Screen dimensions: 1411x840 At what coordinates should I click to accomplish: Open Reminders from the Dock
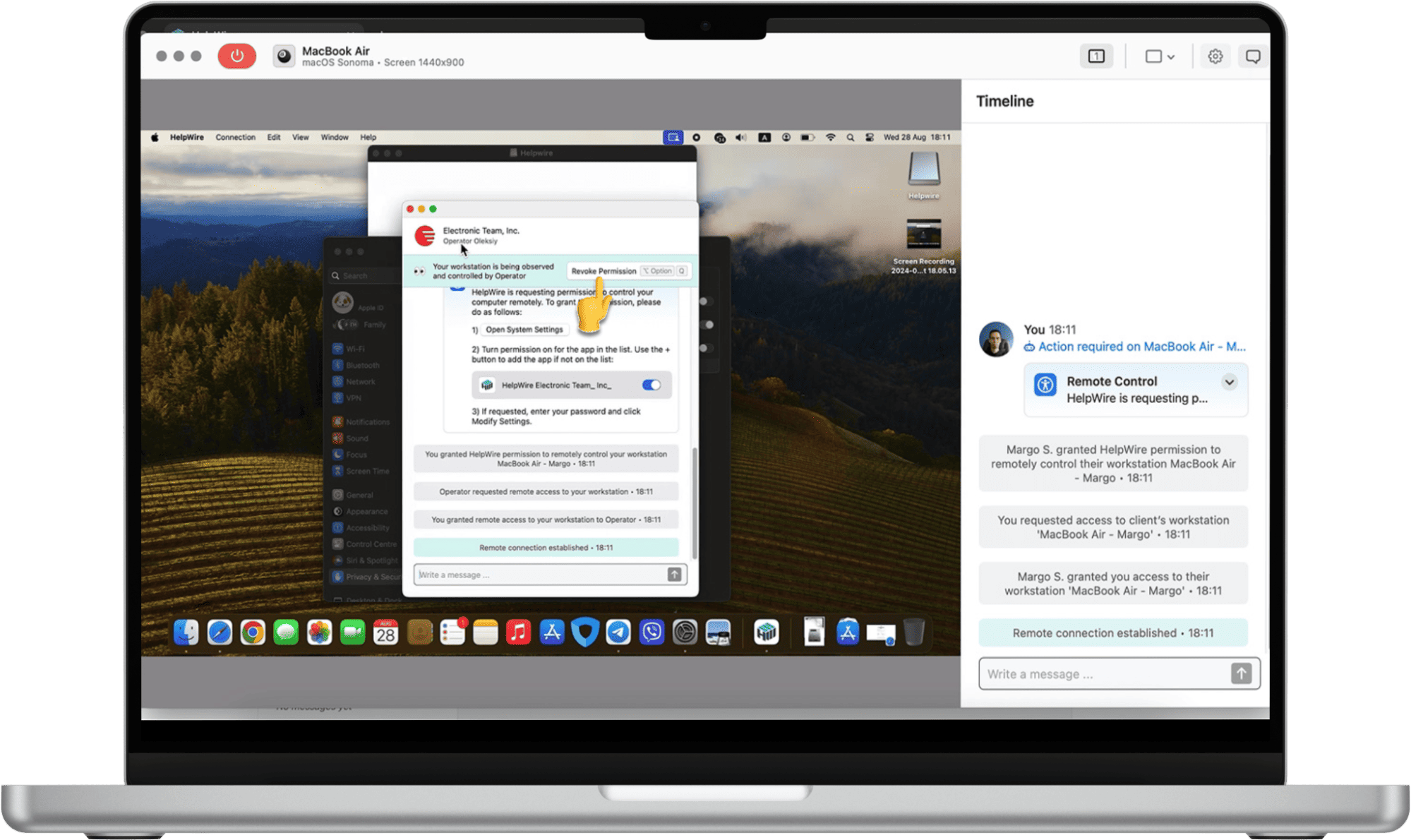[x=452, y=632]
